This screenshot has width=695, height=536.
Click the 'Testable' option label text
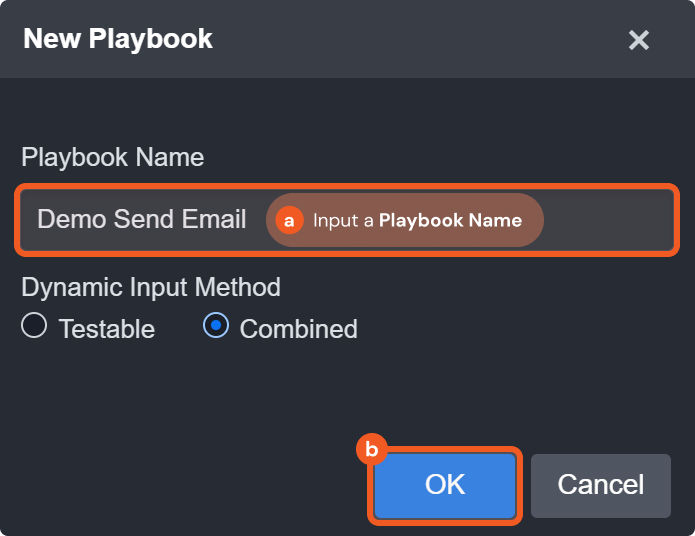106,329
